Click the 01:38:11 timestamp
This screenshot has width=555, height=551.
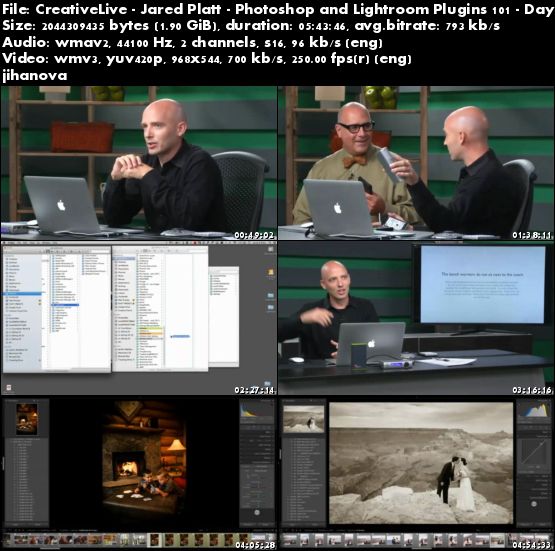click(532, 235)
